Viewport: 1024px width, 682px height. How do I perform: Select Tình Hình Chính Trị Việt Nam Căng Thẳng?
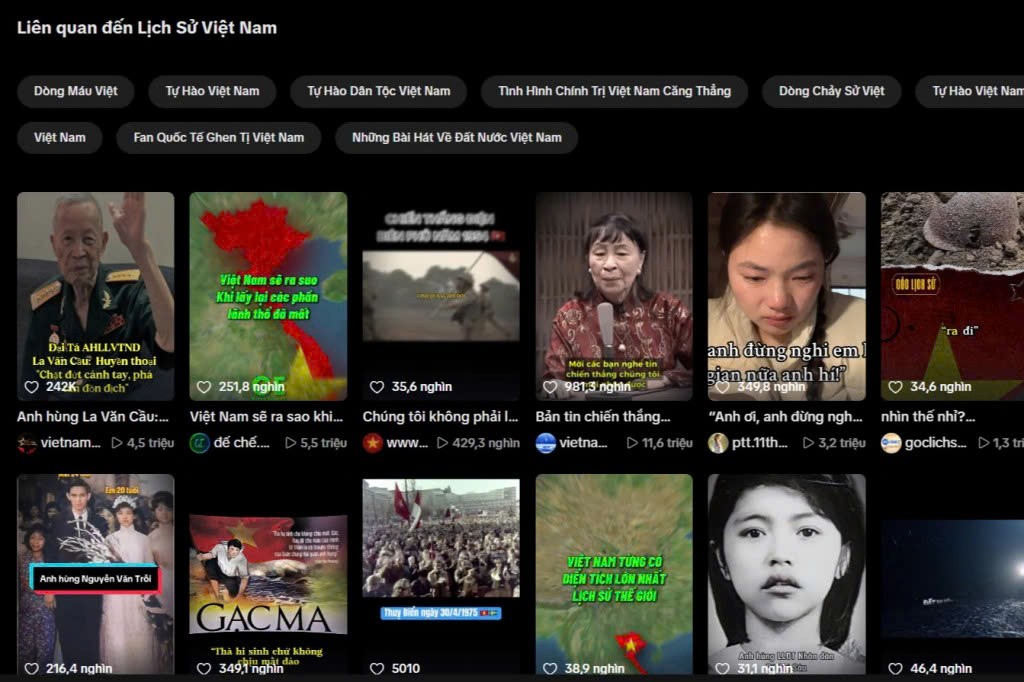click(615, 91)
